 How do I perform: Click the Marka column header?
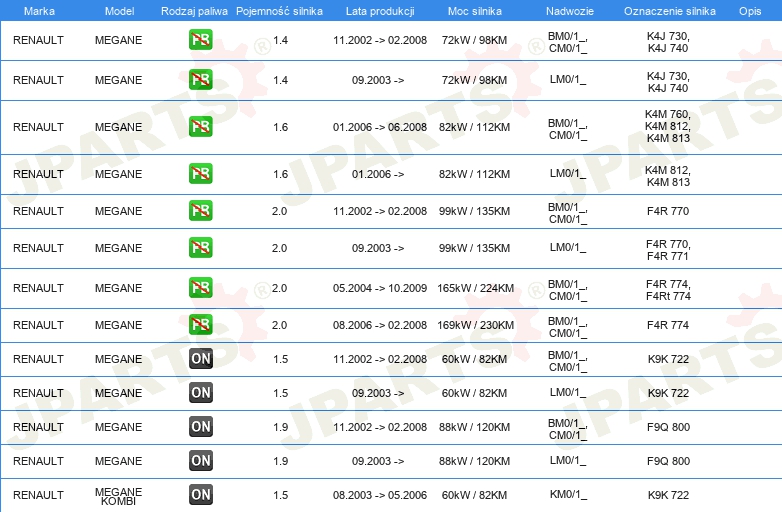(x=39, y=11)
